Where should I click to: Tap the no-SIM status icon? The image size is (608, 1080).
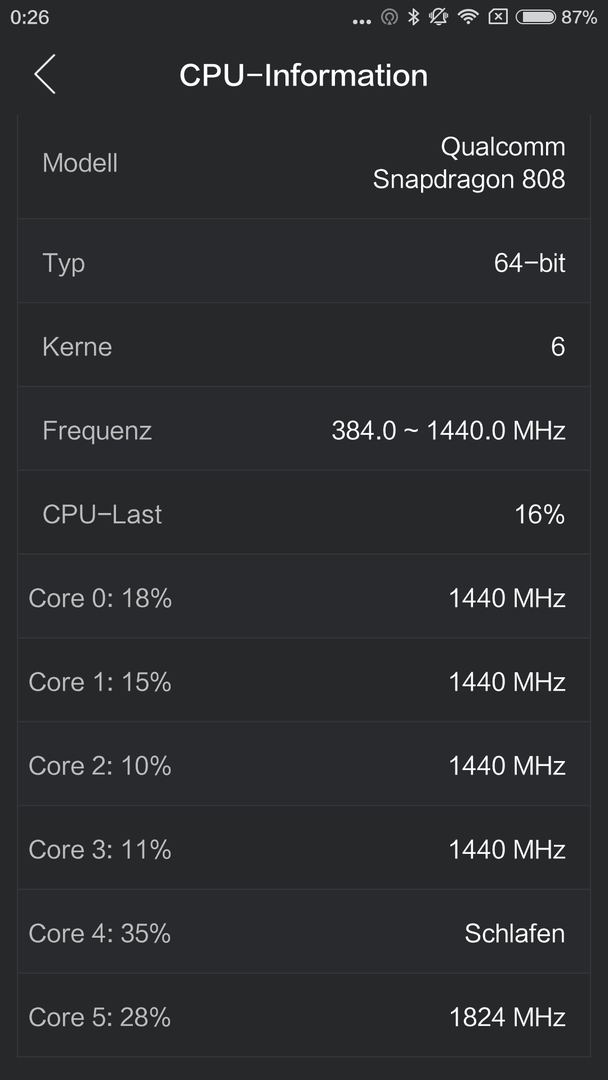[x=498, y=17]
